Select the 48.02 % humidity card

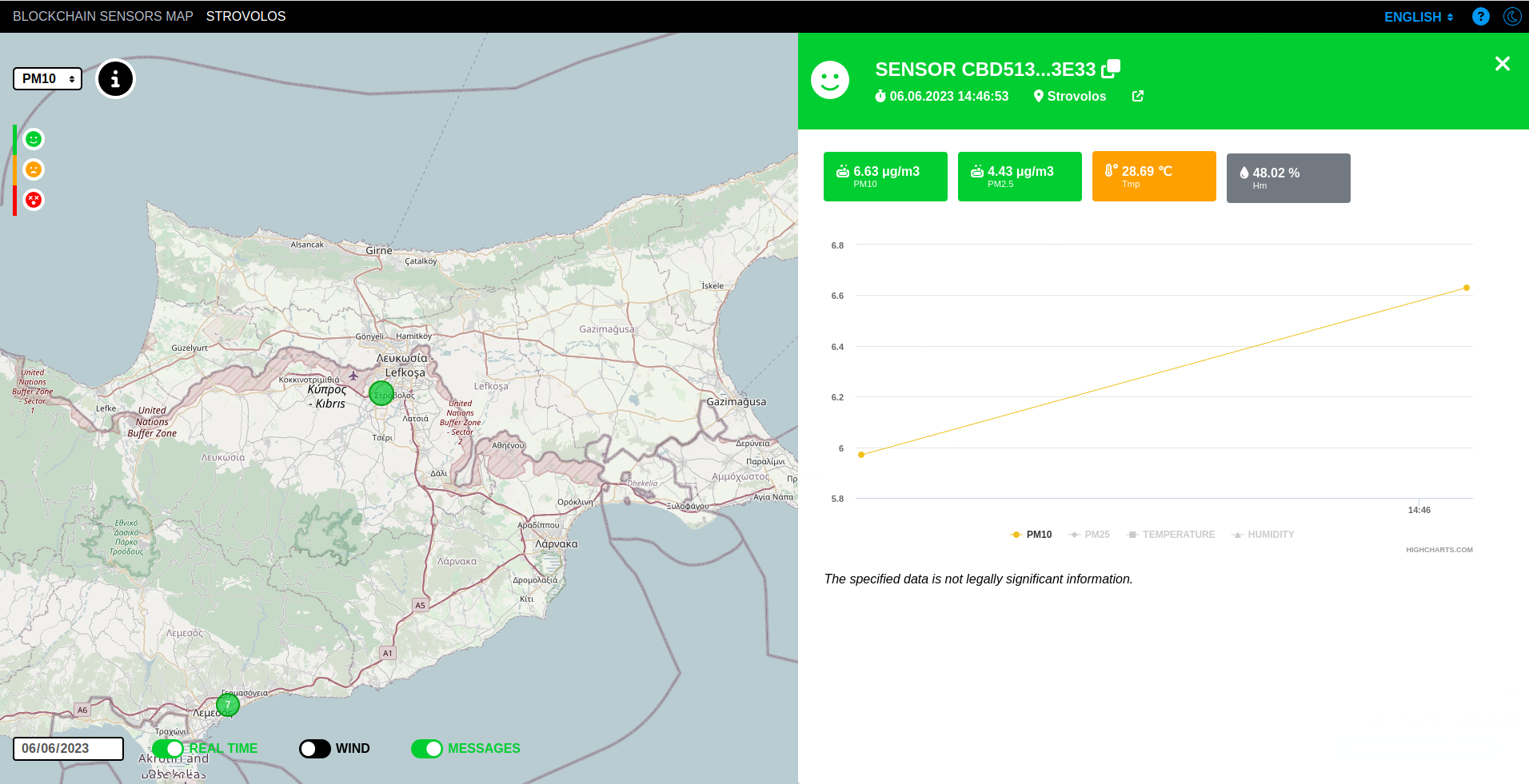tap(1288, 178)
